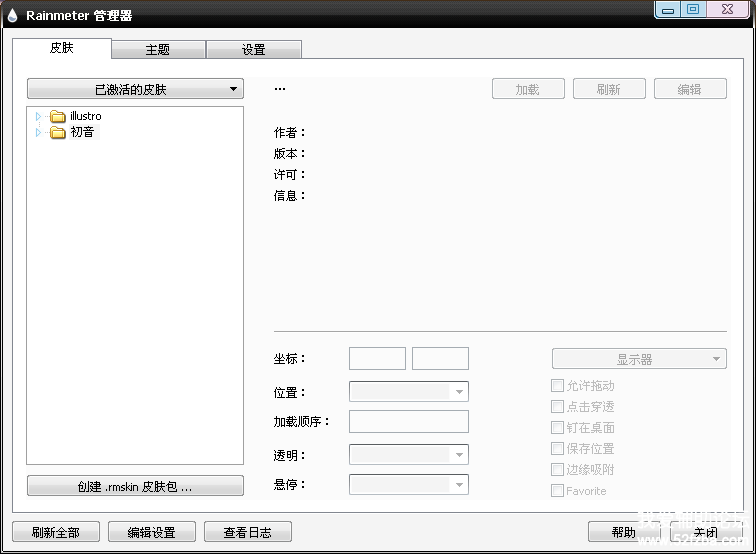This screenshot has height=554, width=756.
Task: Click the 加载 button
Action: pyautogui.click(x=528, y=89)
